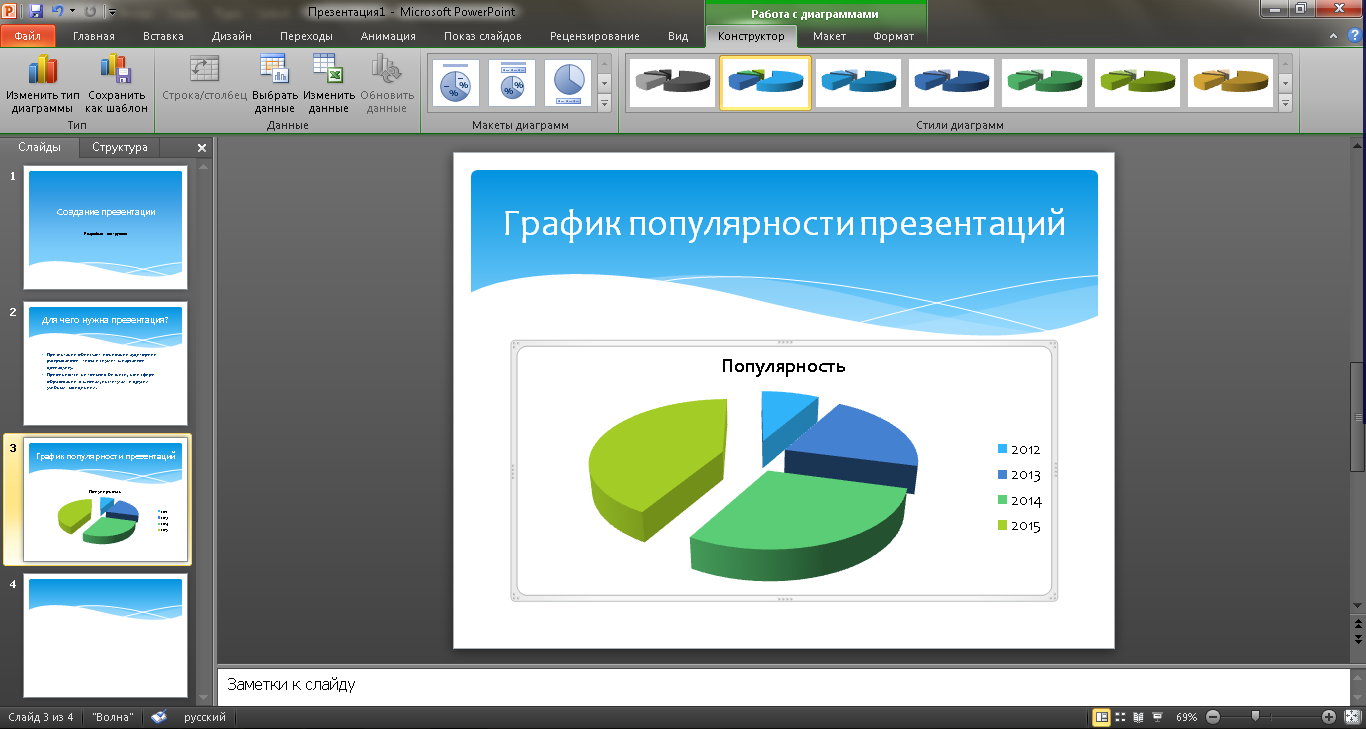Start the slide show from status bar icon
The width and height of the screenshot is (1366, 729).
pos(1157,717)
